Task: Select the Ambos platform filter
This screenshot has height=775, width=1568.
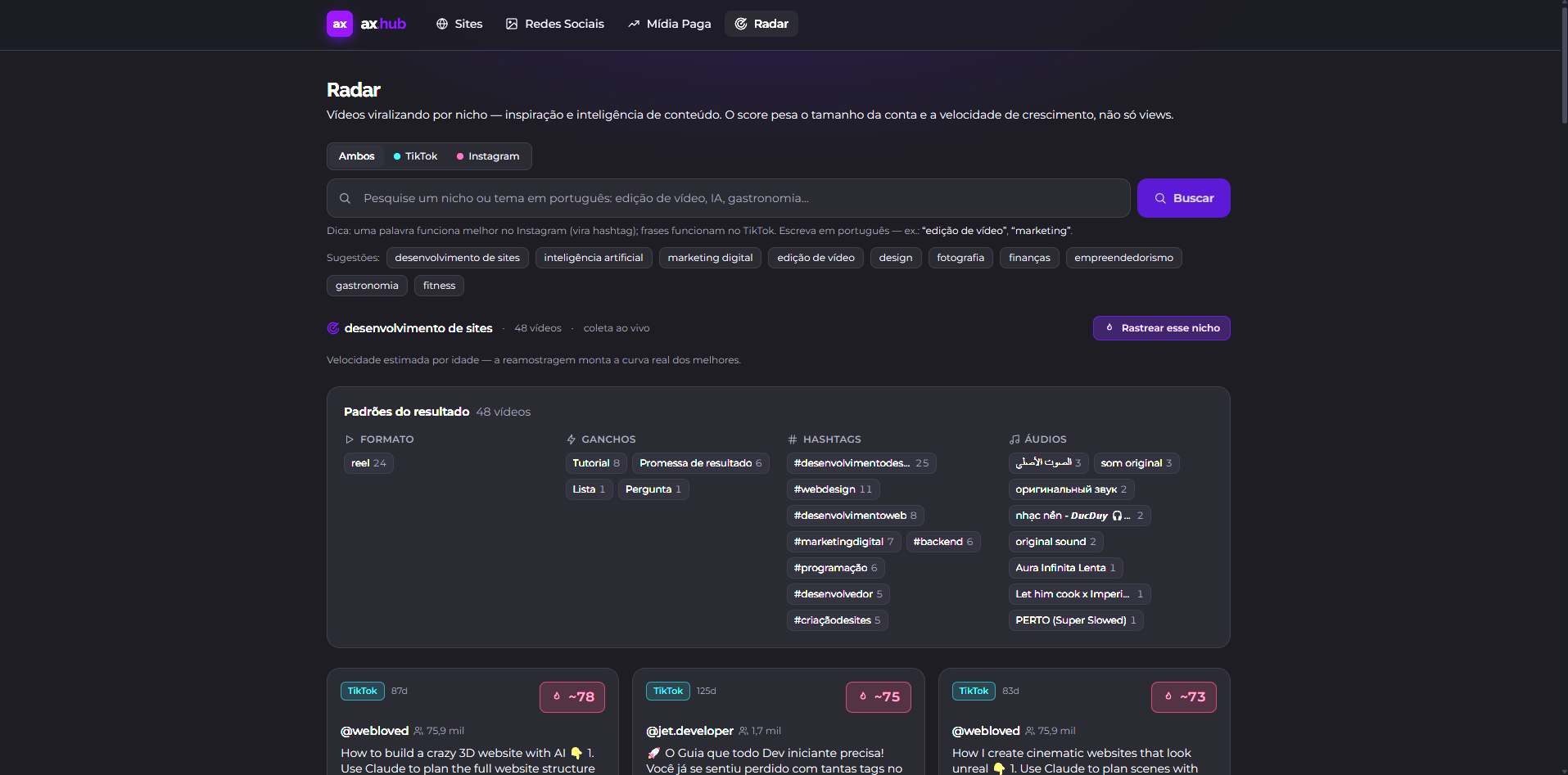Action: pos(357,156)
